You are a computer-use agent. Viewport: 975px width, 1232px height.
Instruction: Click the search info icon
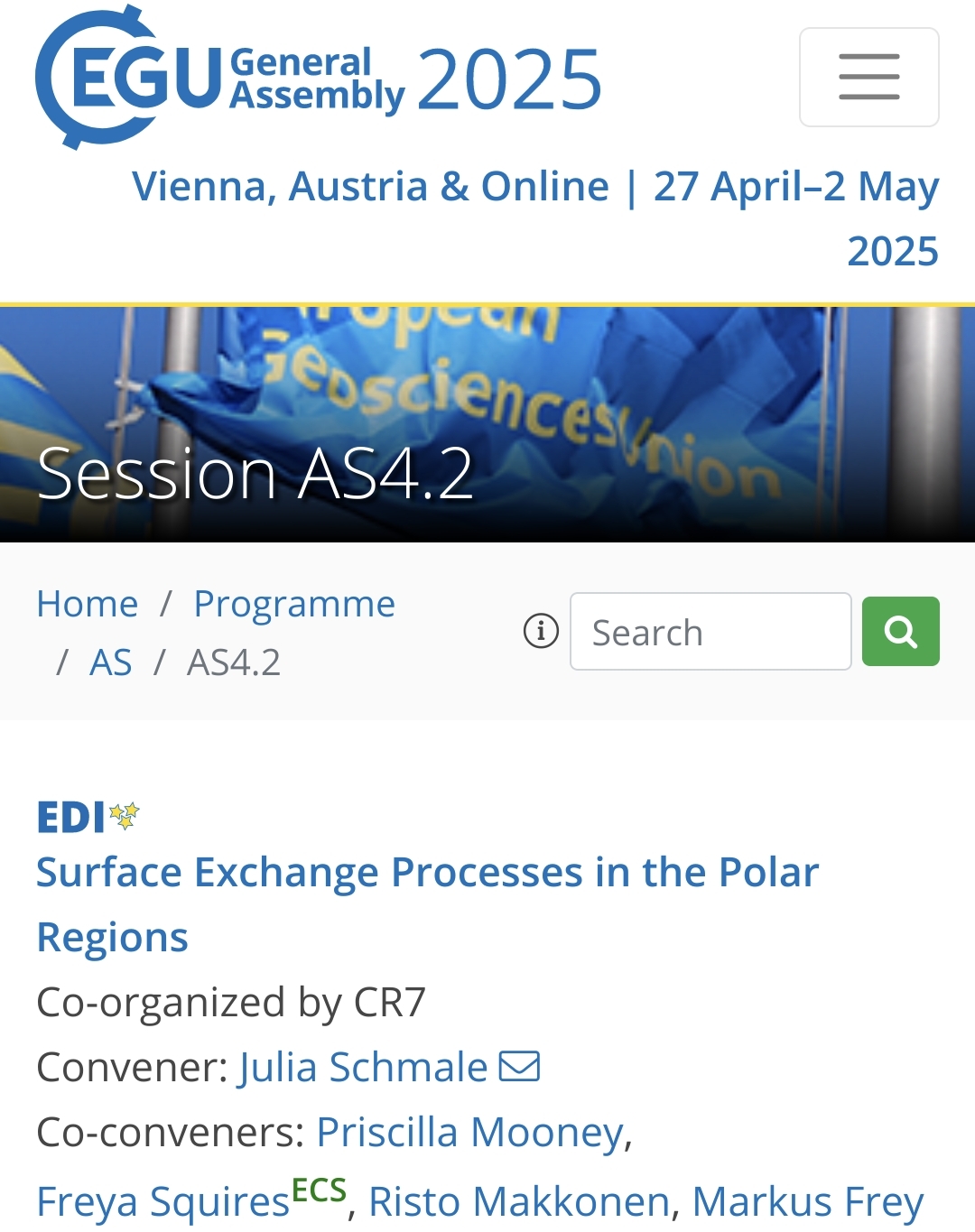point(541,631)
